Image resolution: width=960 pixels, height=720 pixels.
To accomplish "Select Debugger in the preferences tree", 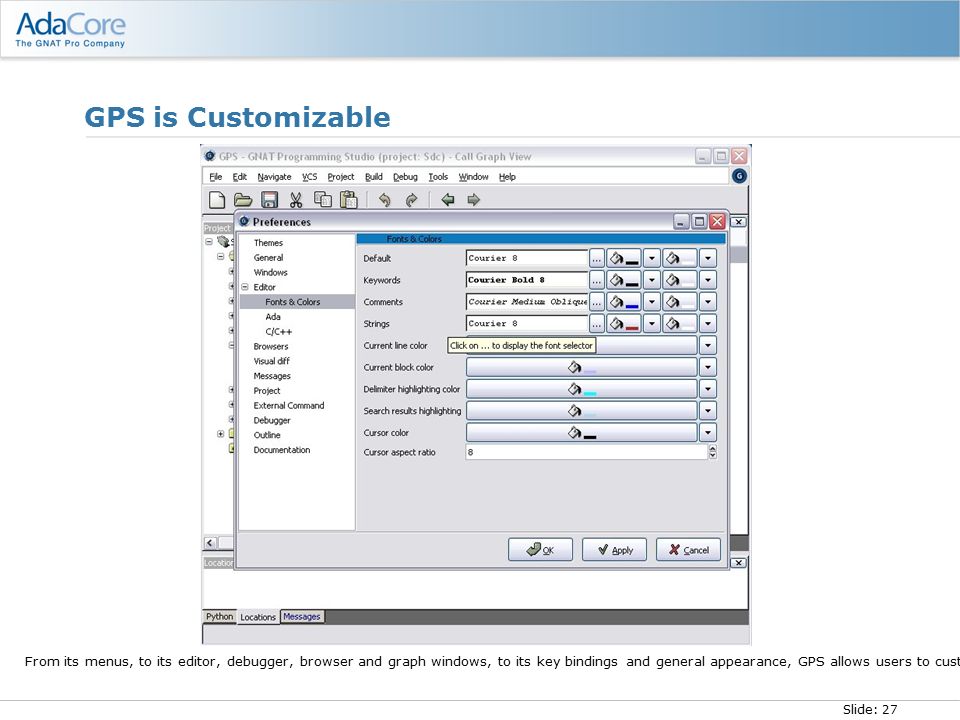I will pos(272,420).
